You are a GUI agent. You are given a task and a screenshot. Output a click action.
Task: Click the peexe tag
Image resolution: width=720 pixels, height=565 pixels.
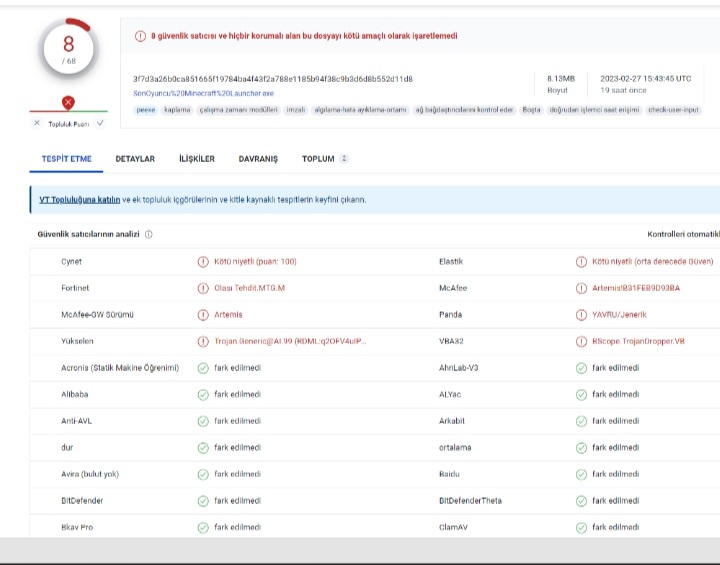pyautogui.click(x=146, y=110)
